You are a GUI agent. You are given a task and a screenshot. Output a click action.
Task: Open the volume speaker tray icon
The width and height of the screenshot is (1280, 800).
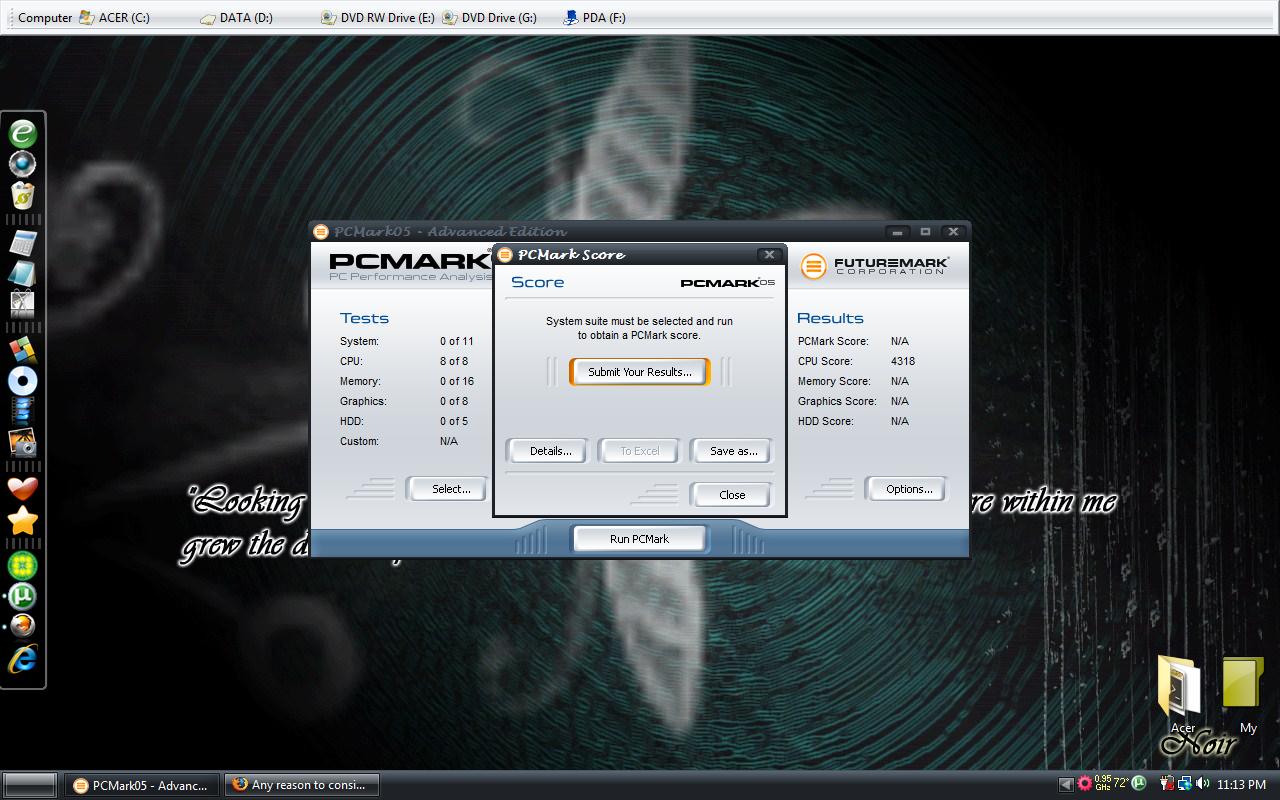point(1202,784)
